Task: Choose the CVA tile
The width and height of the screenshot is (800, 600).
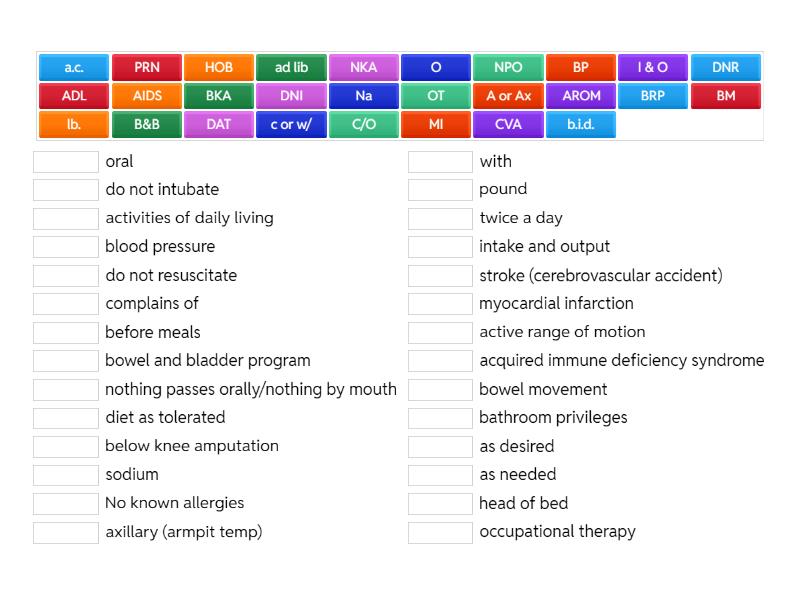Action: [508, 124]
